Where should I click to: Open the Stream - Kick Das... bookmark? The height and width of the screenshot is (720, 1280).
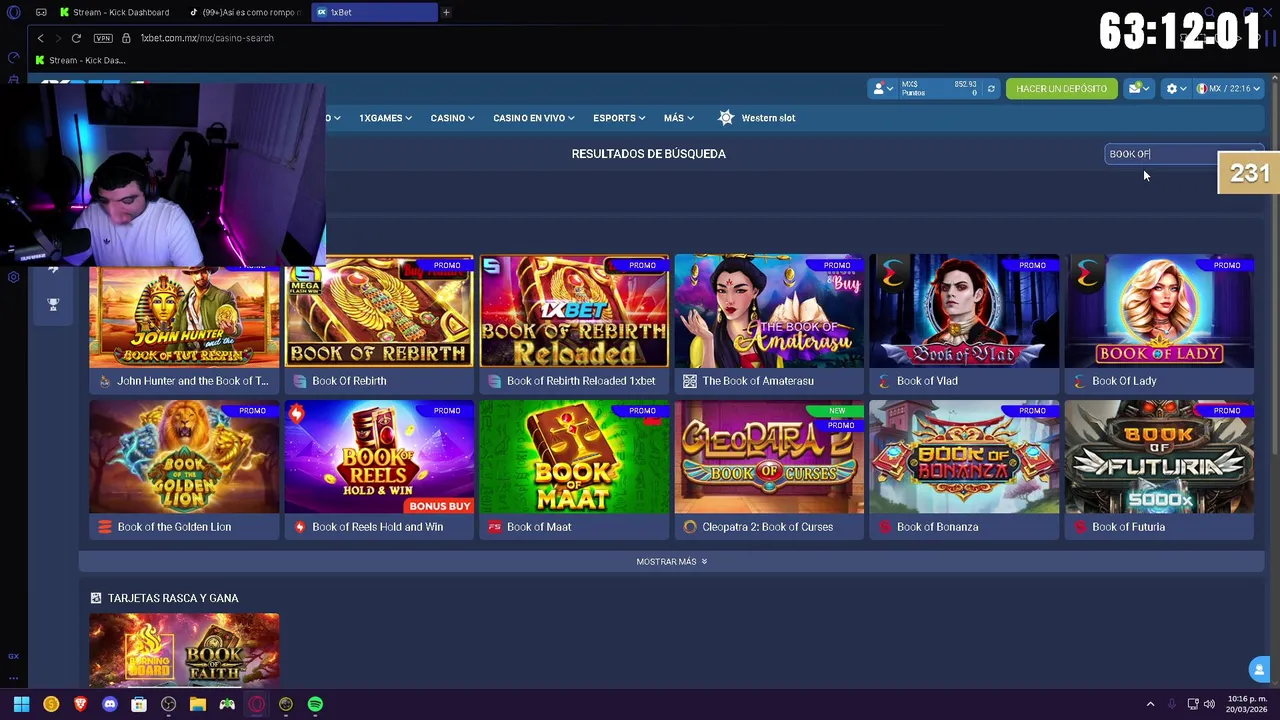(x=80, y=60)
